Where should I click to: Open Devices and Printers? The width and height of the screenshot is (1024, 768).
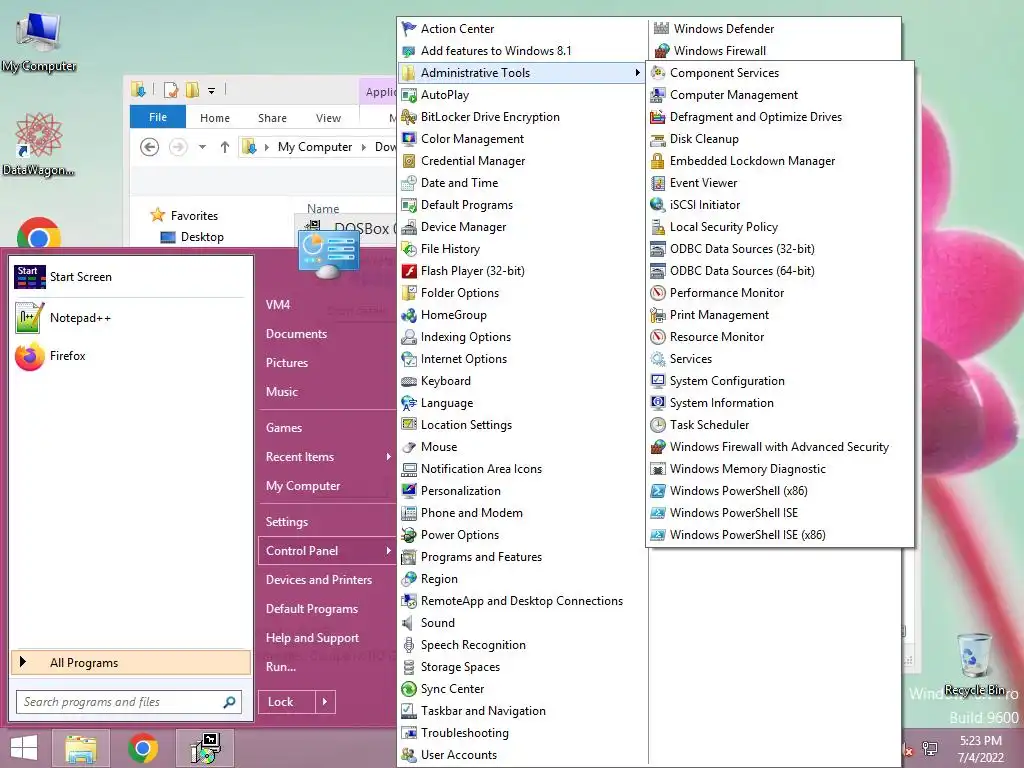click(x=319, y=580)
